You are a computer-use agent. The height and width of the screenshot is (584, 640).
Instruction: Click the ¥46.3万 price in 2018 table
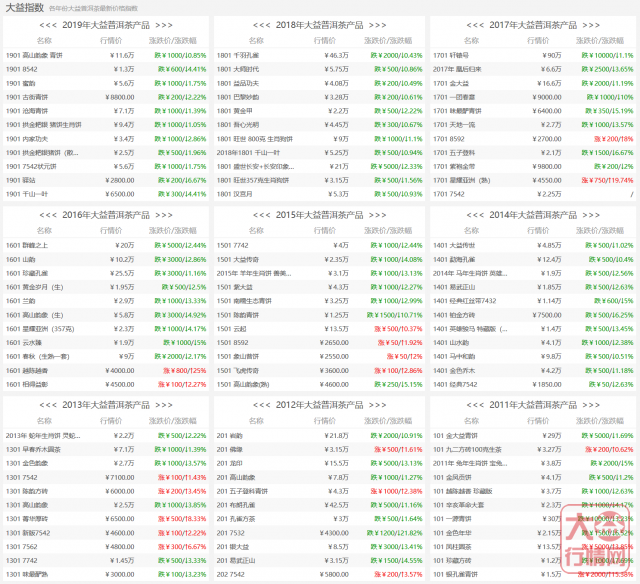(336, 56)
